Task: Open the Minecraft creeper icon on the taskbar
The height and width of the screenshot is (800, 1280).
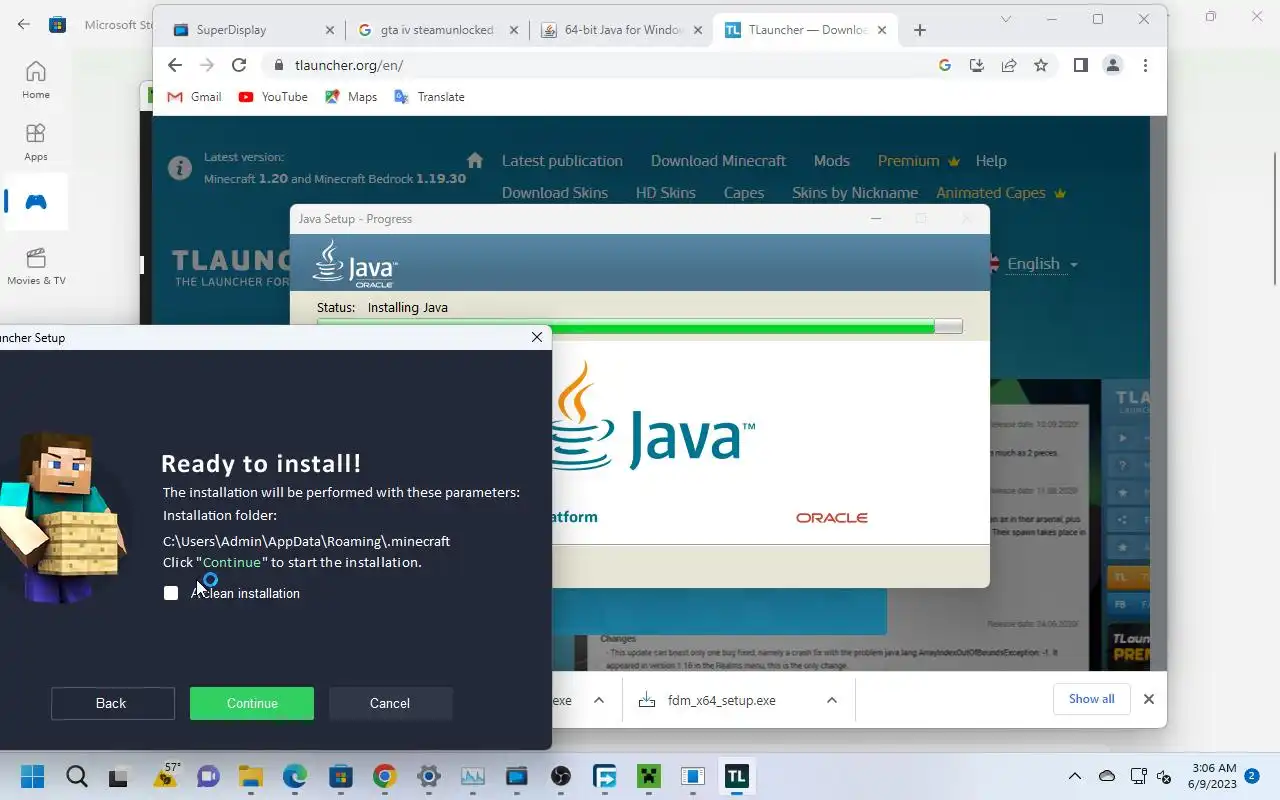Action: point(650,777)
